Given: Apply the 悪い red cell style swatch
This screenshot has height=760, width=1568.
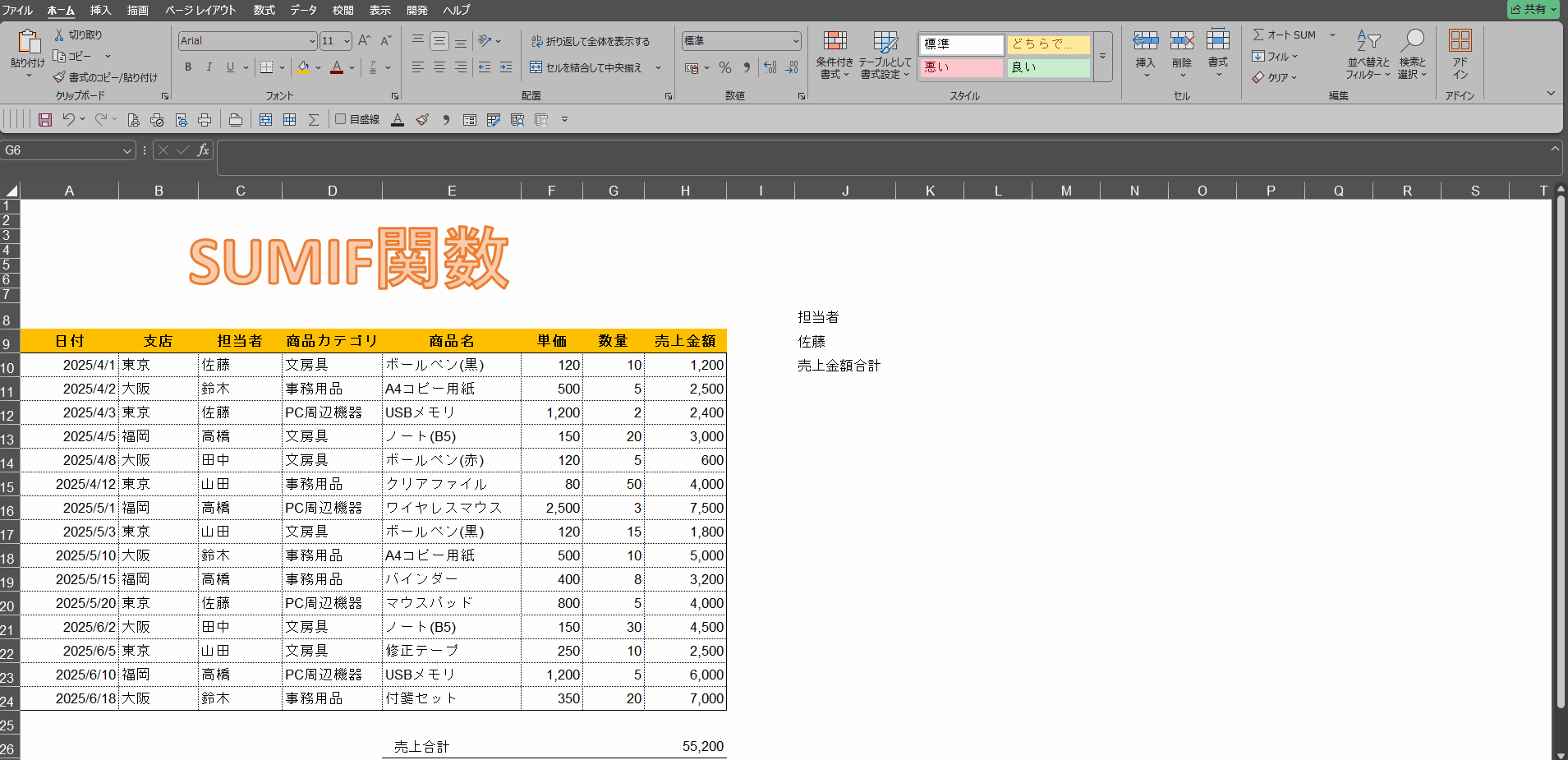Looking at the screenshot, I should click(960, 67).
